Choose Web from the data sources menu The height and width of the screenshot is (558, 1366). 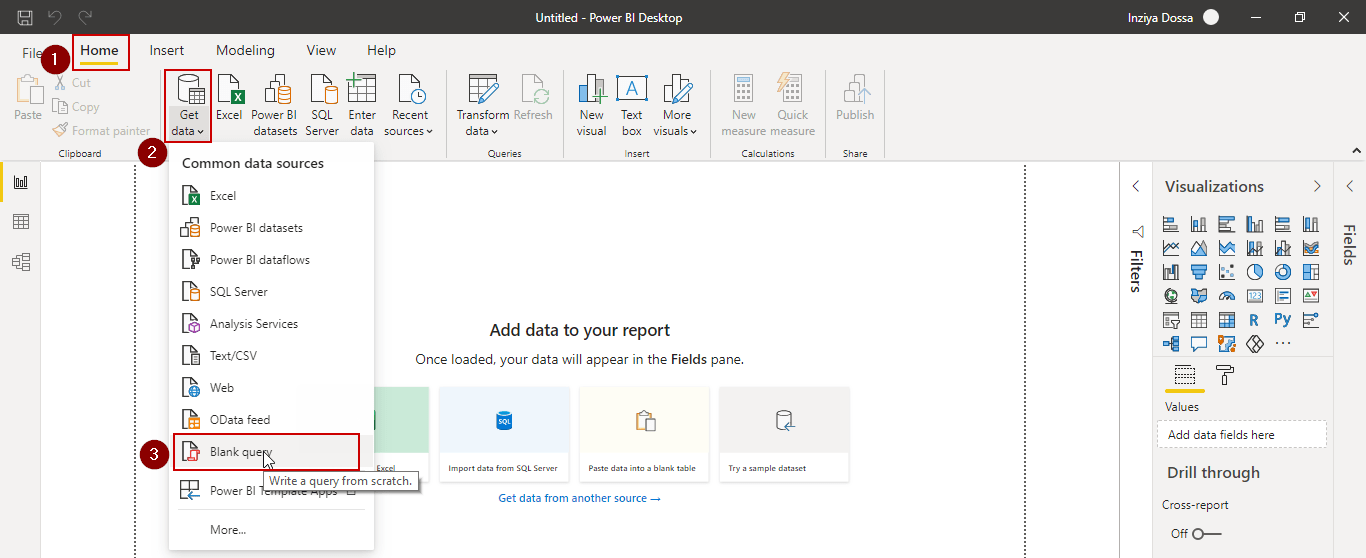(x=271, y=388)
